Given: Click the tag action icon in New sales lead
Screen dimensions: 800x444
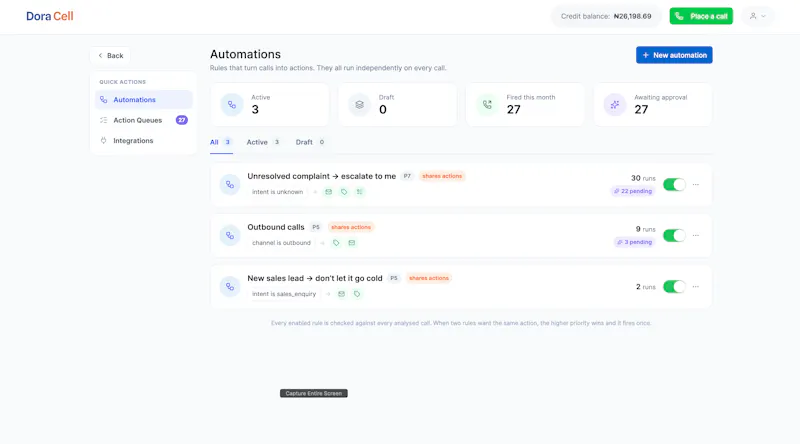Looking at the screenshot, I should point(357,294).
